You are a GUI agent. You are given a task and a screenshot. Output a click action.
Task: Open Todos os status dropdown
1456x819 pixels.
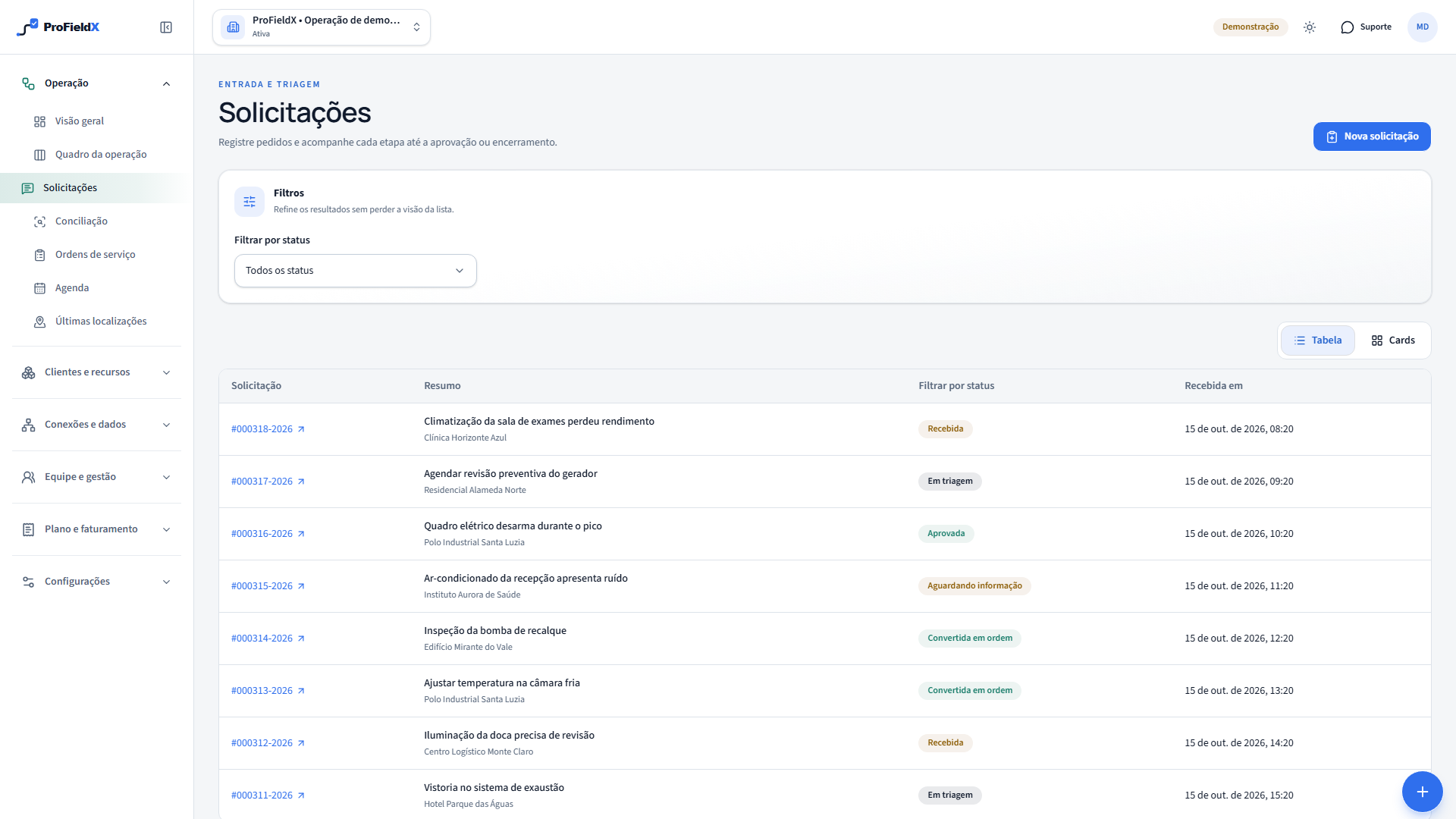pyautogui.click(x=356, y=271)
